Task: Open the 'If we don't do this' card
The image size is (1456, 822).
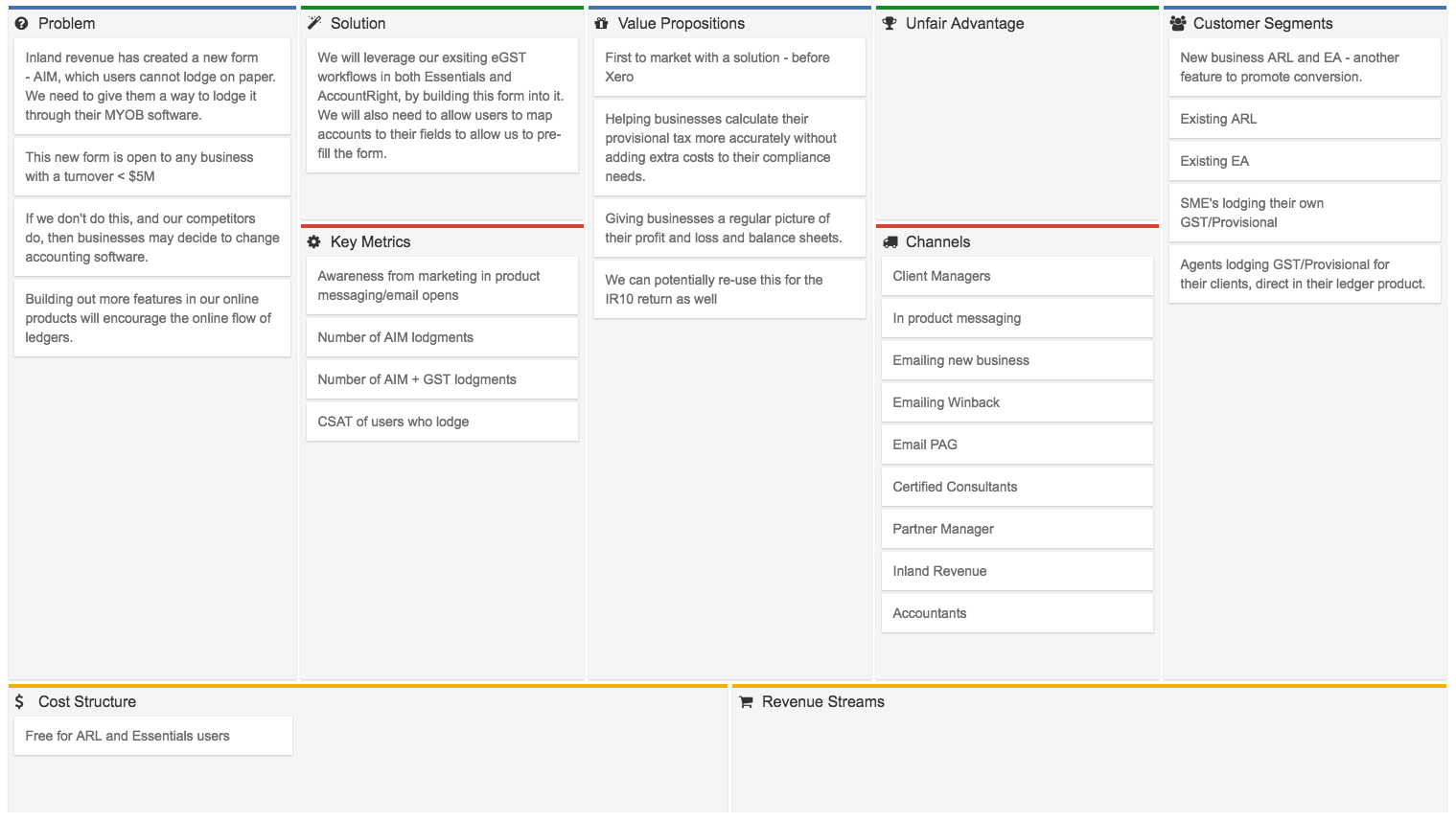Action: click(152, 238)
